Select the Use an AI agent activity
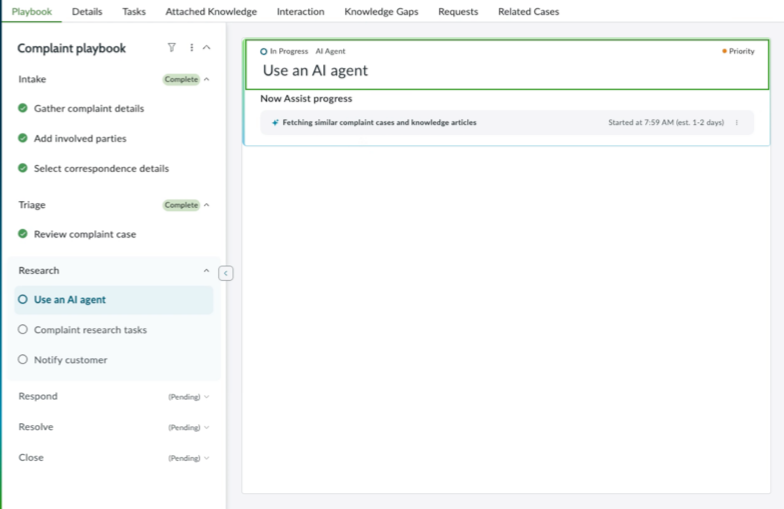The height and width of the screenshot is (509, 784). pyautogui.click(x=114, y=300)
